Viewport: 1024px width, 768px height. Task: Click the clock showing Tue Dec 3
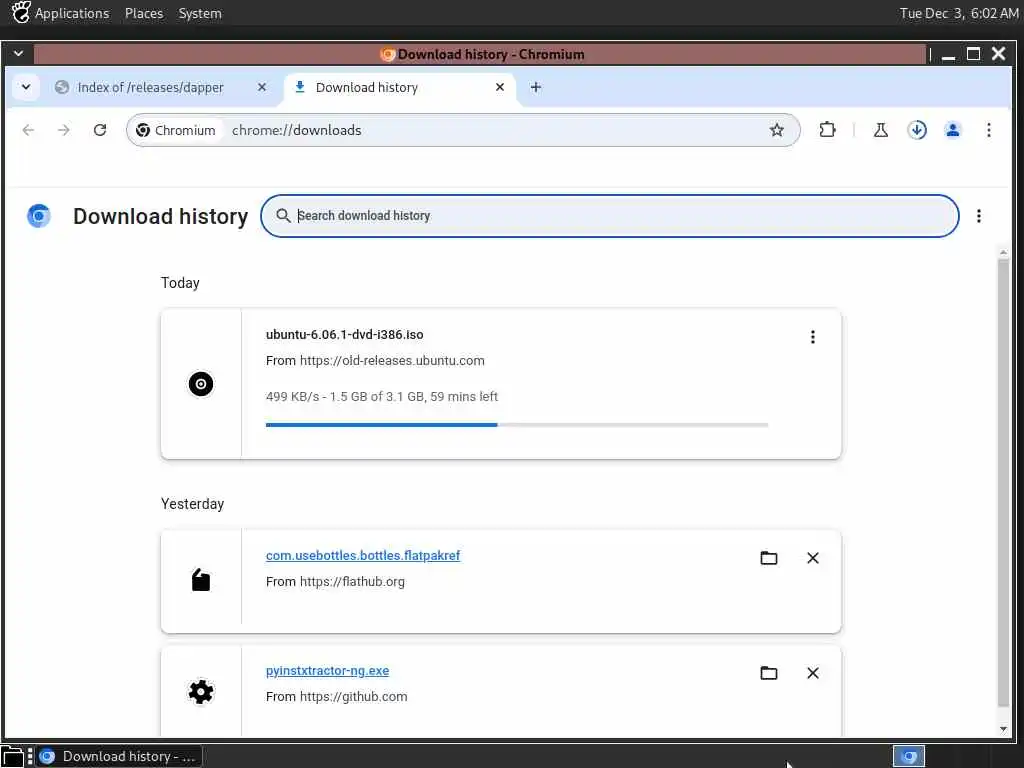(x=959, y=13)
